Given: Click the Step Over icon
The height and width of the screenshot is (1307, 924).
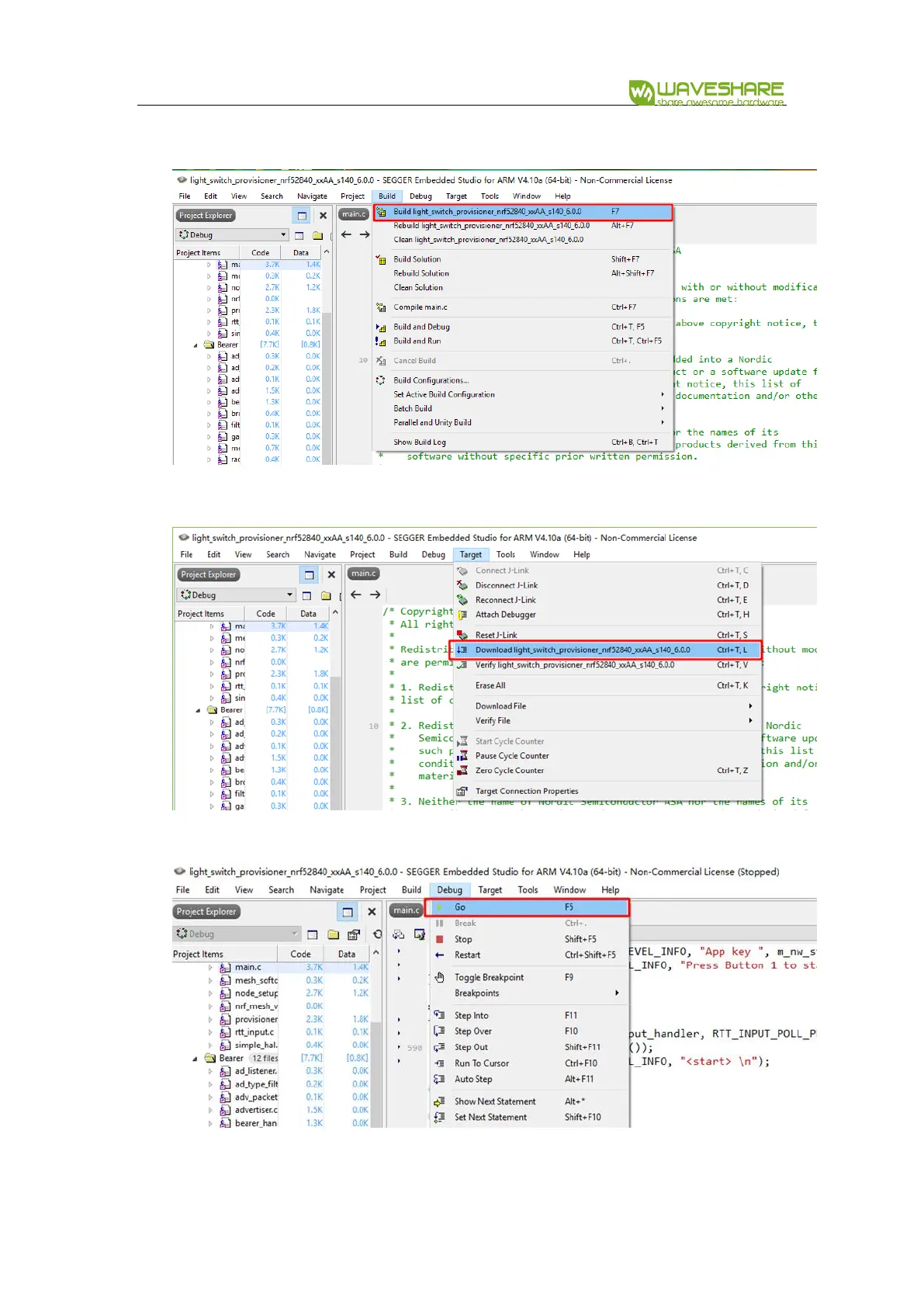Looking at the screenshot, I should [x=440, y=1031].
